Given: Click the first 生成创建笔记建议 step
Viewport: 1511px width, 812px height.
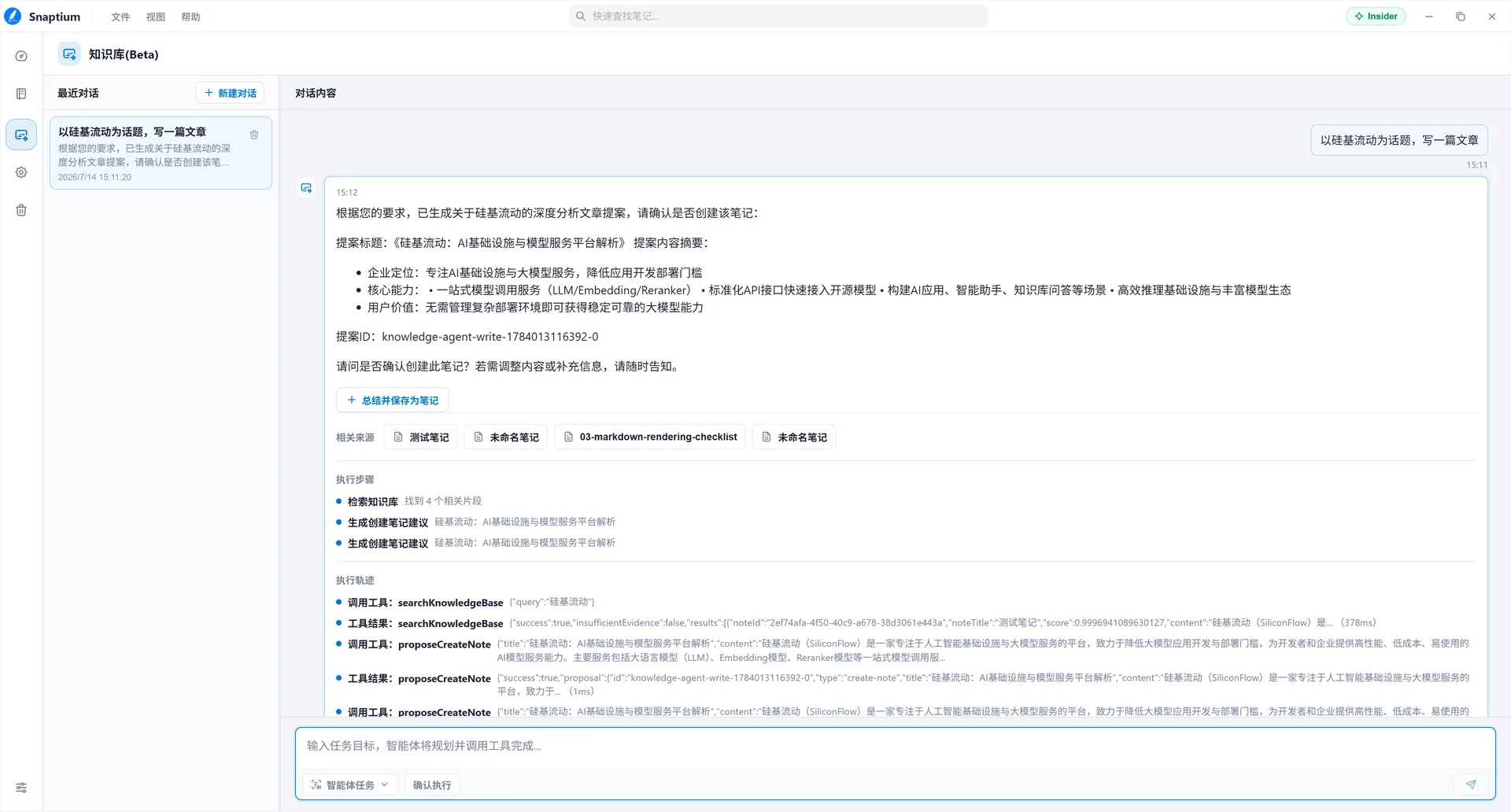Looking at the screenshot, I should pyautogui.click(x=475, y=522).
